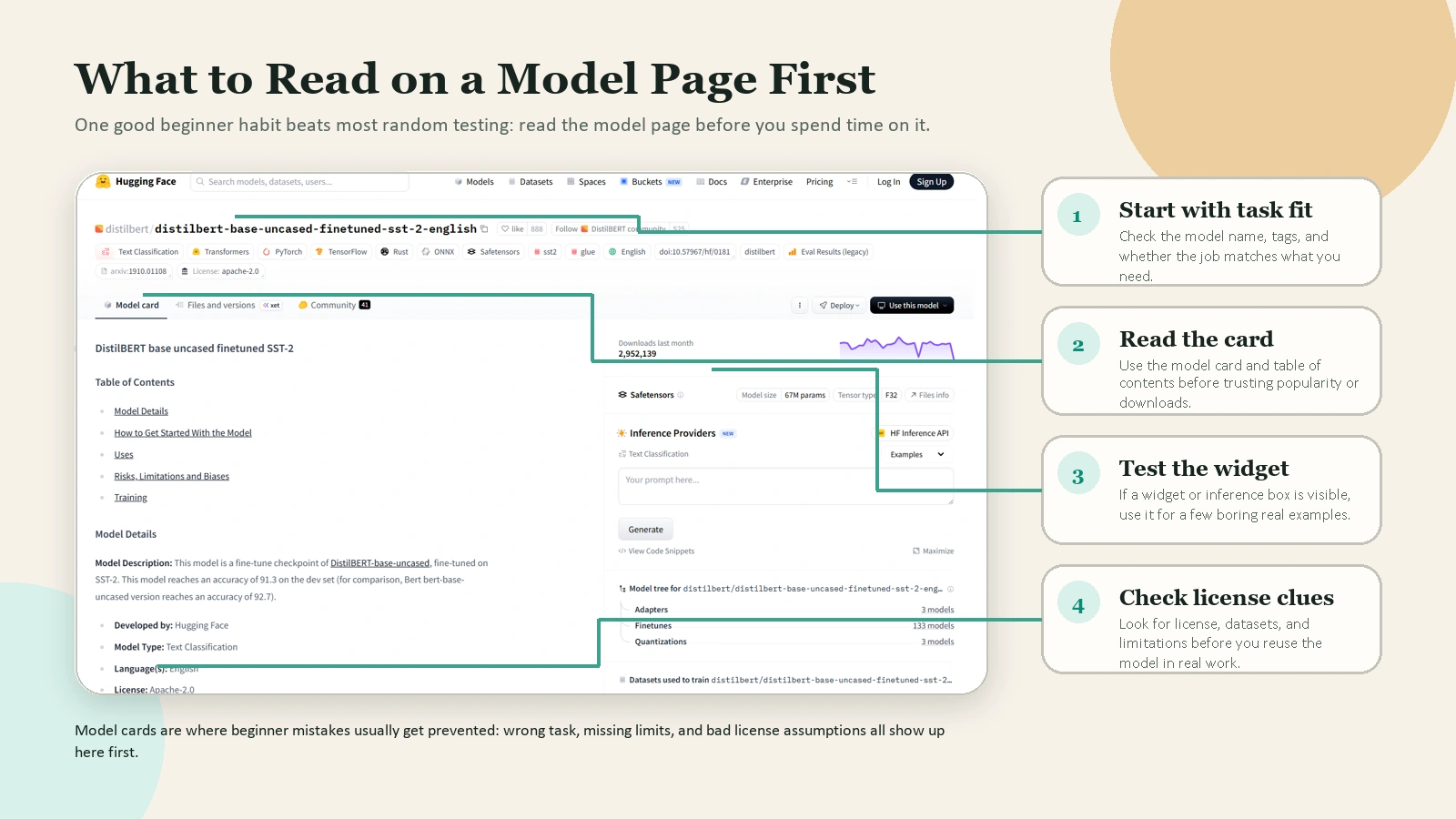Open the Eval Results (legacy) tag
This screenshot has width=1456, height=819.
[x=828, y=252]
